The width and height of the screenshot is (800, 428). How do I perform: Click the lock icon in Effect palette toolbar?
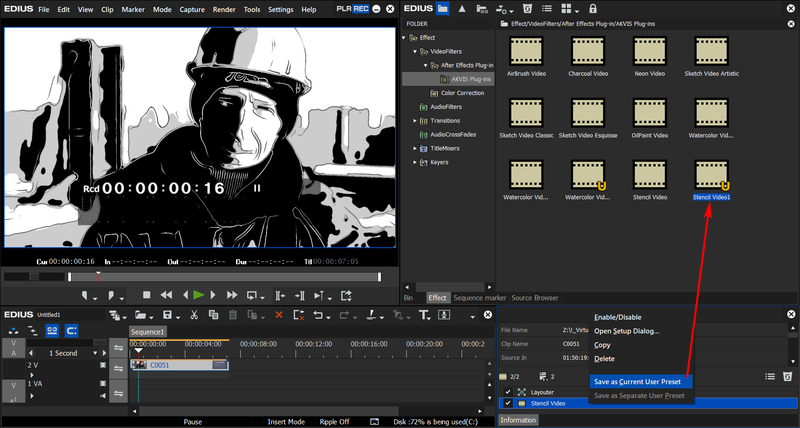[593, 9]
